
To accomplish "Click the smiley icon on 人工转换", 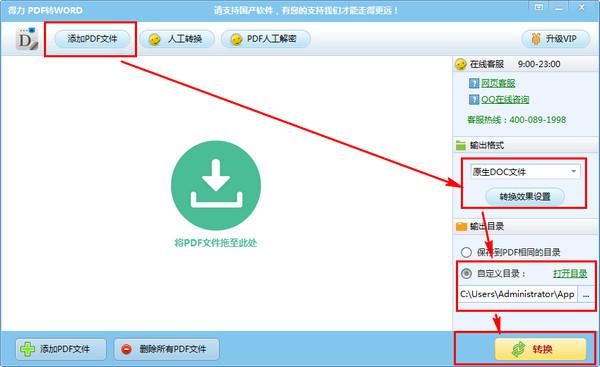I will [x=155, y=39].
